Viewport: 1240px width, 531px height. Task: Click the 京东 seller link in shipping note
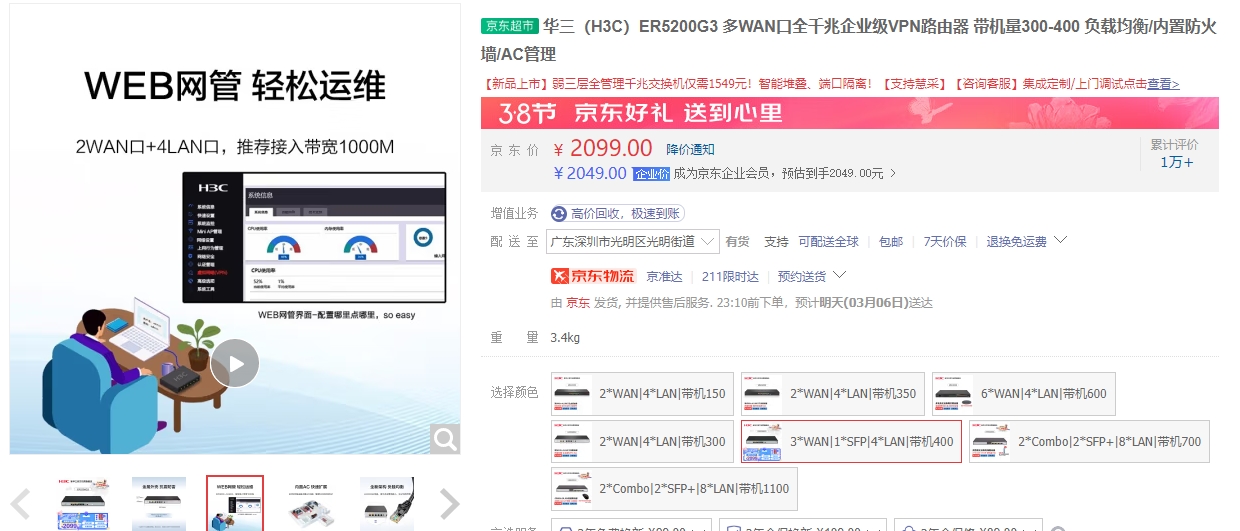[578, 303]
